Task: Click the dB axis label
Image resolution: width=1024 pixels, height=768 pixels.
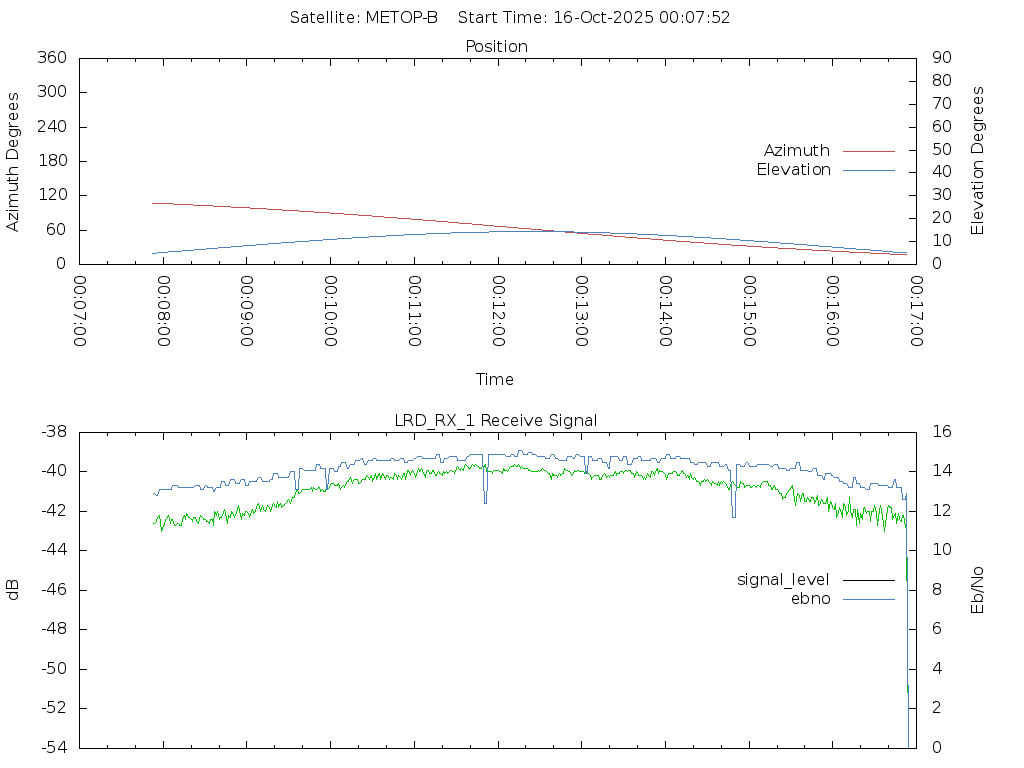Action: coord(13,590)
